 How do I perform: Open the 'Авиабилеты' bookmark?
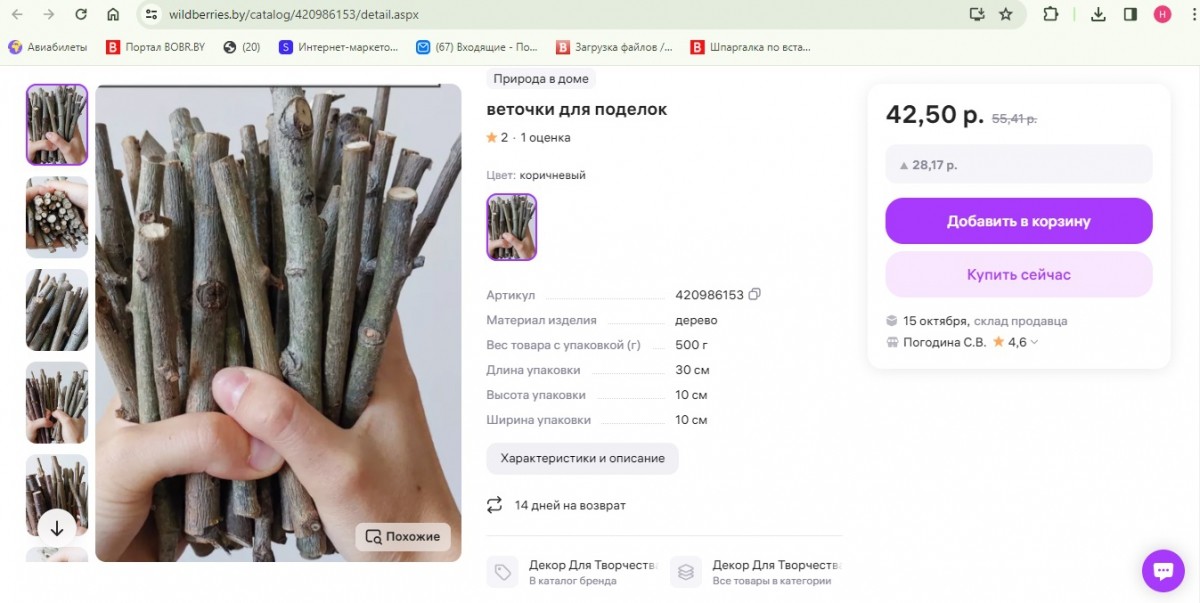[48, 47]
